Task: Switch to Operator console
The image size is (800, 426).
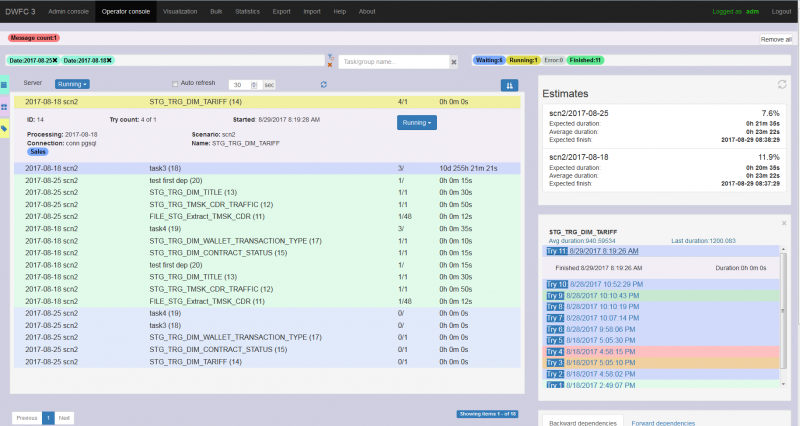Action: tap(126, 11)
